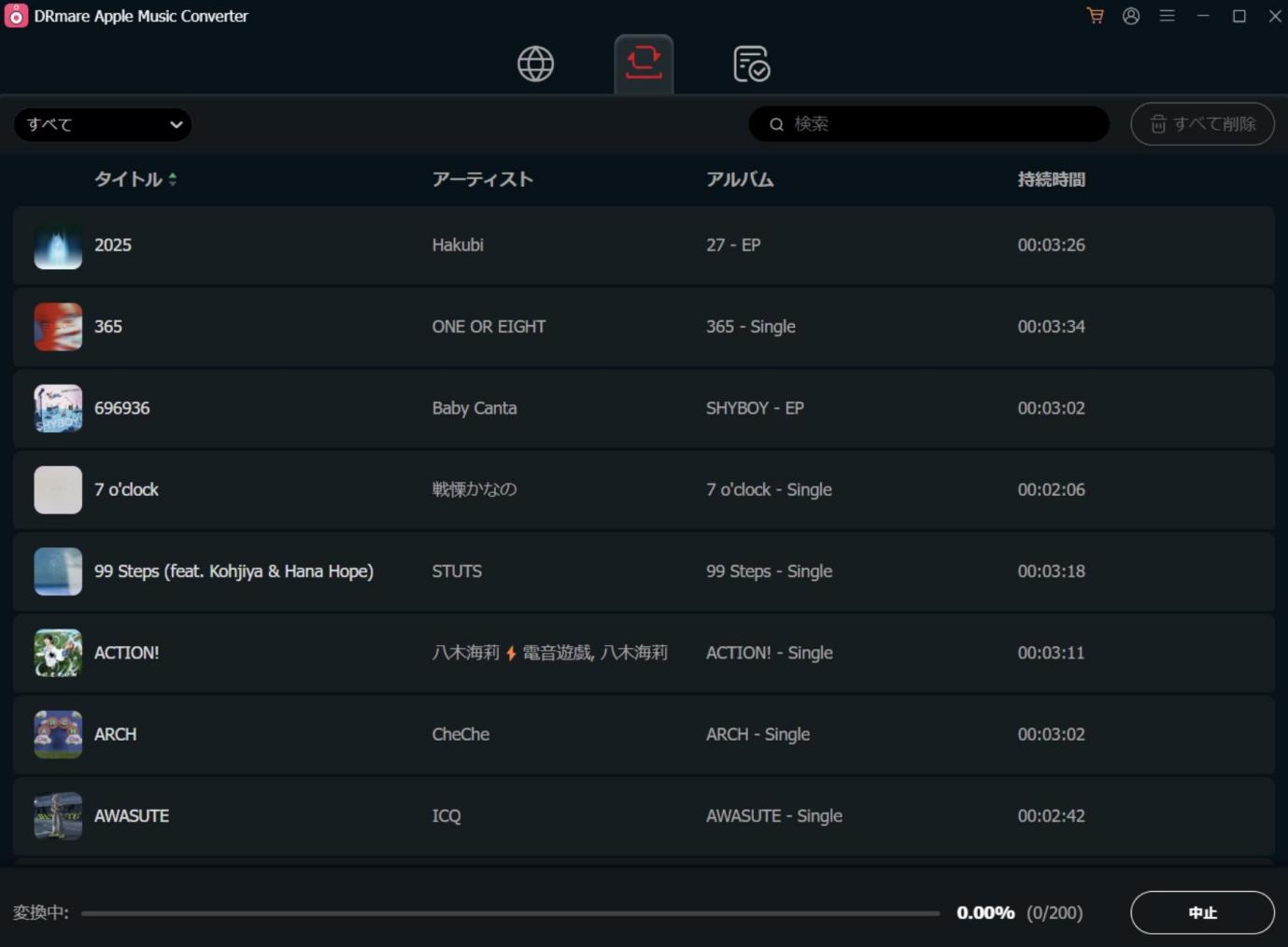
Task: Switch to the converted history tab
Action: [752, 64]
